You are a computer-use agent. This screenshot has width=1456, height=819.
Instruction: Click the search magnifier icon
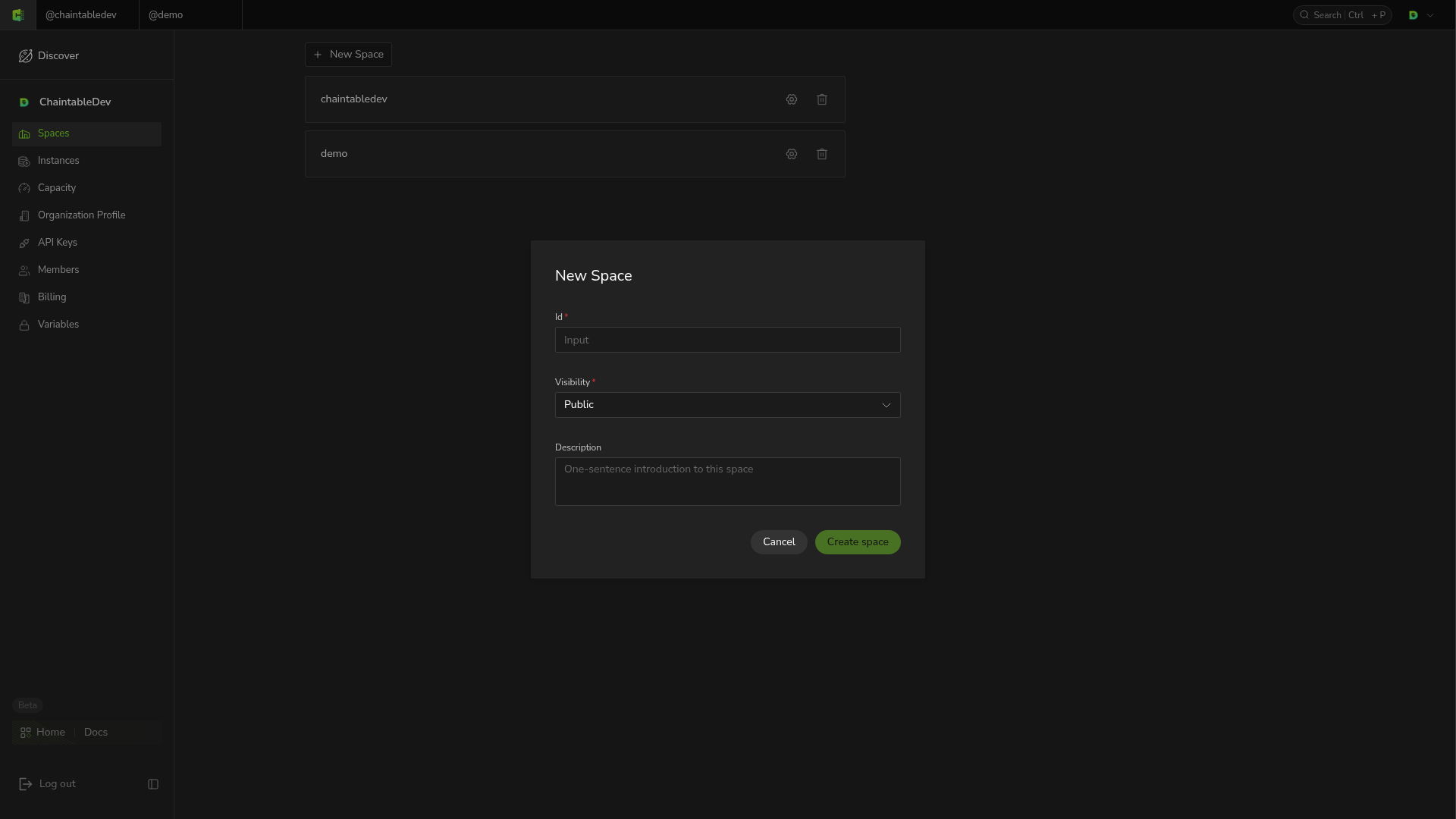(x=1304, y=15)
